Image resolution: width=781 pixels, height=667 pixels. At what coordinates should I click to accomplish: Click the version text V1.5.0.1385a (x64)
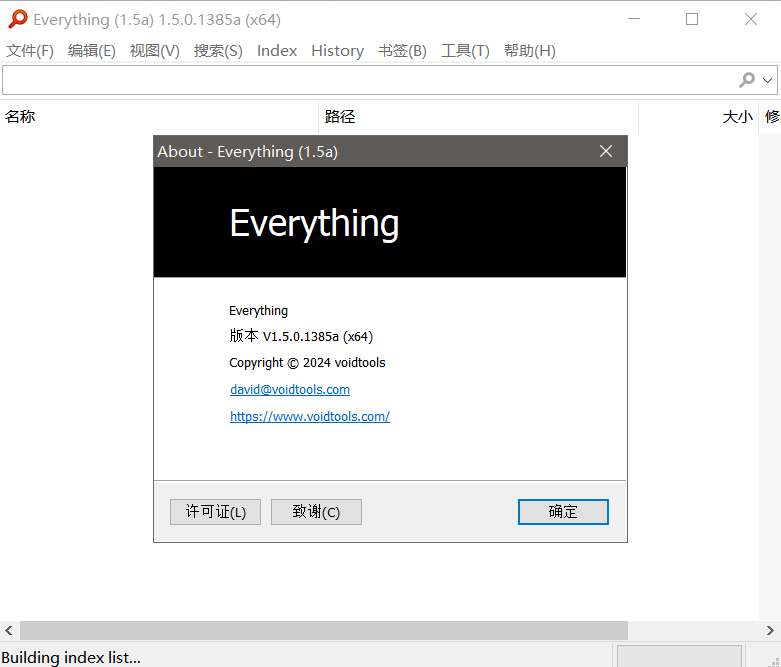(318, 337)
